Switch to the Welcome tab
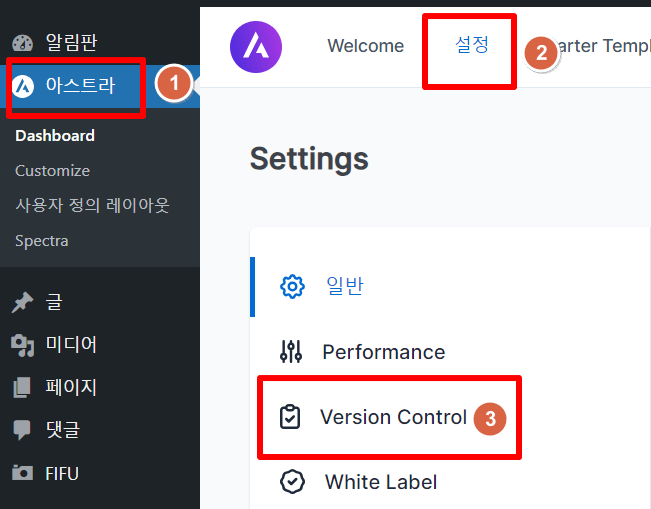The height and width of the screenshot is (509, 651). click(365, 46)
